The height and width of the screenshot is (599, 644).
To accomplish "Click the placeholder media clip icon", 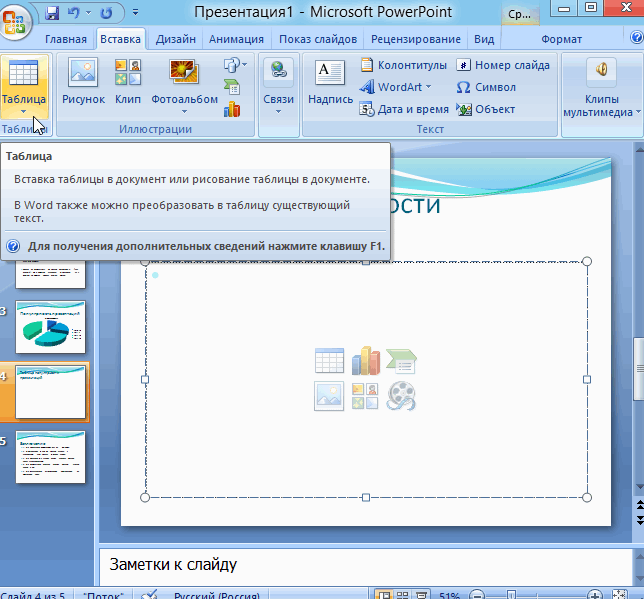I will pyautogui.click(x=401, y=396).
